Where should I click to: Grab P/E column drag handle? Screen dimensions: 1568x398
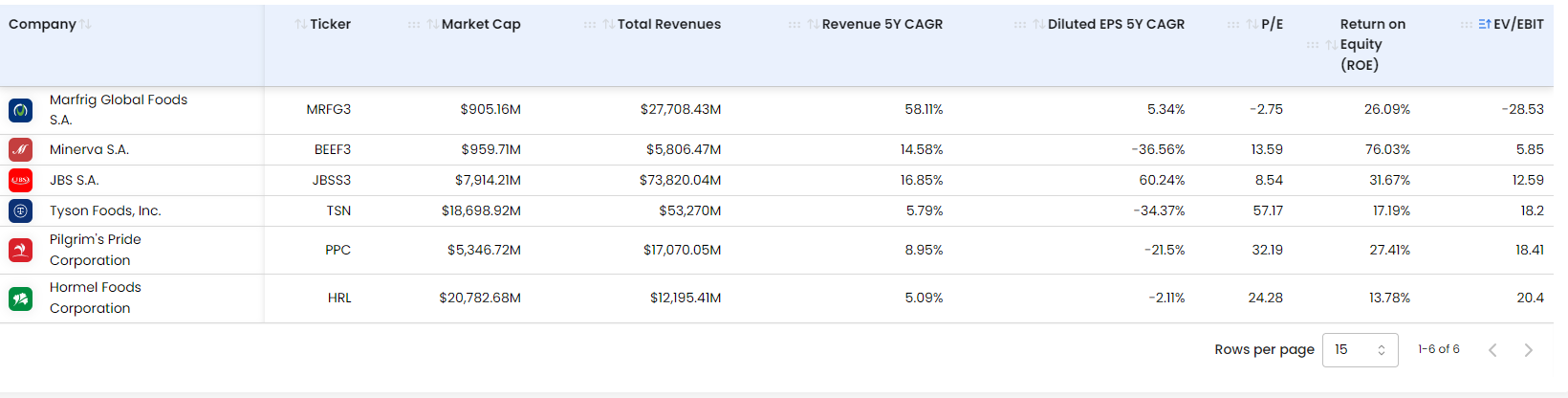[x=1233, y=24]
